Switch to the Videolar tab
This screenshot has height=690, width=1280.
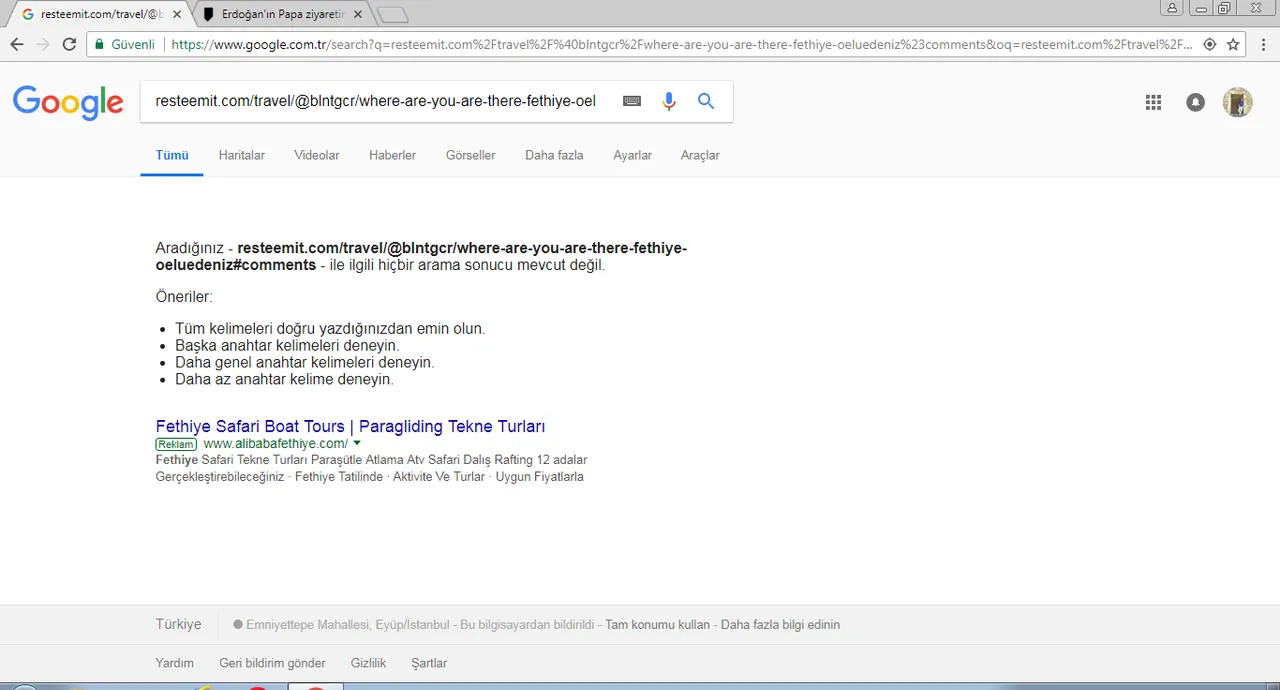[x=317, y=155]
